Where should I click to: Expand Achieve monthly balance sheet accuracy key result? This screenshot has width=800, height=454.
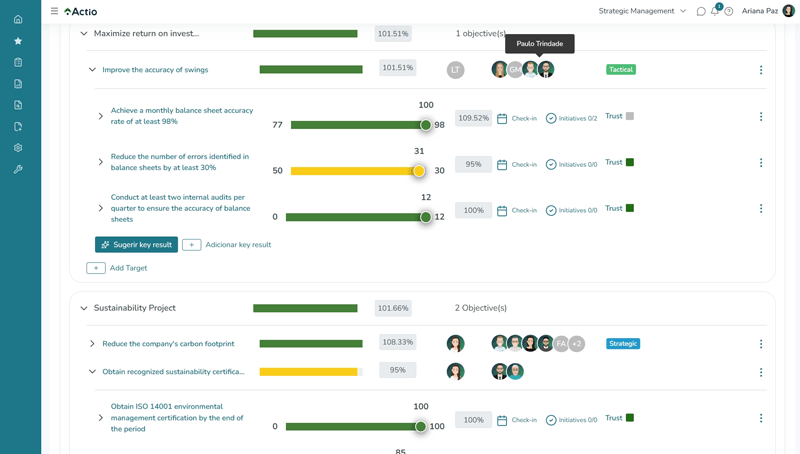coord(101,116)
